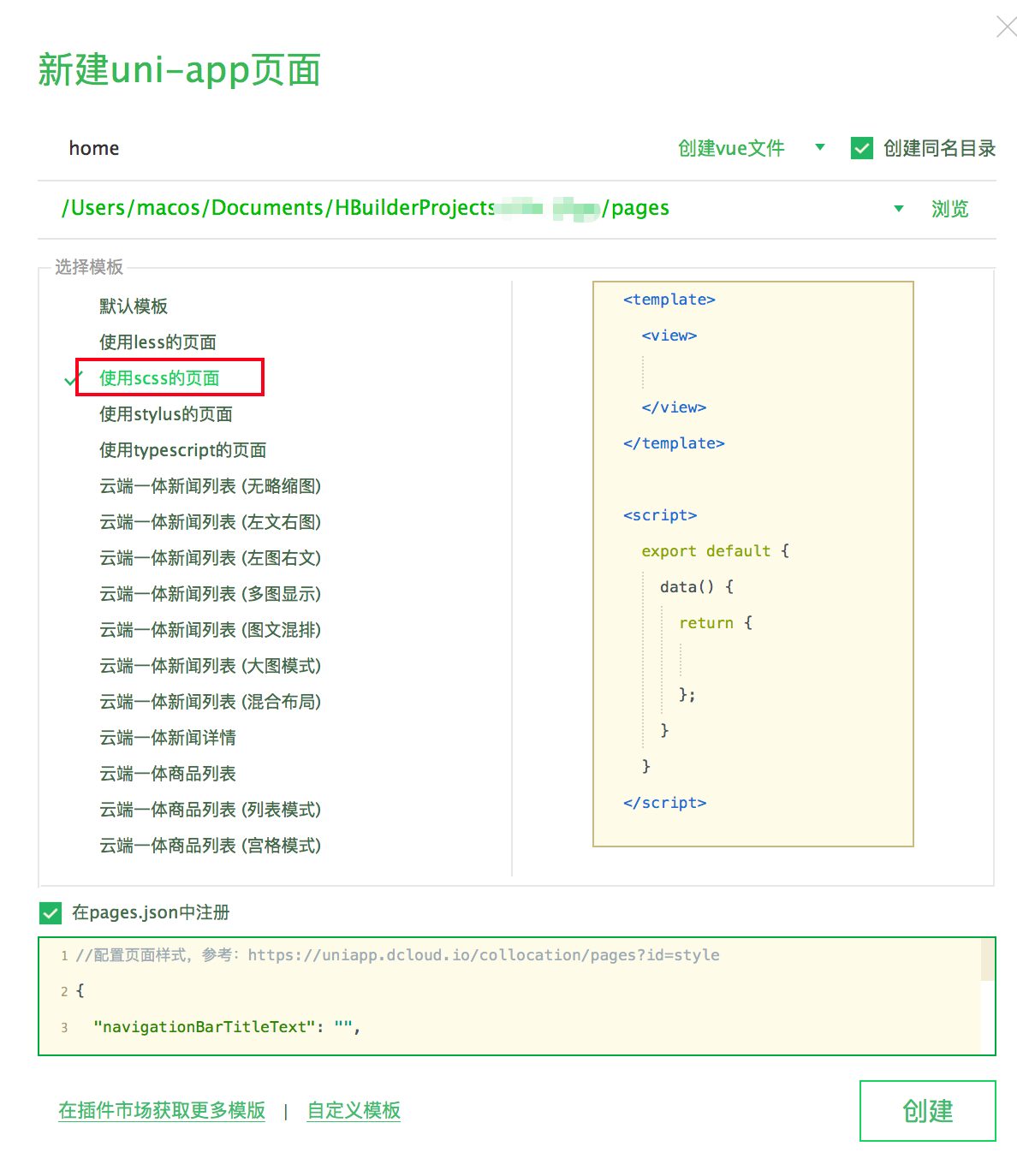
Task: Choose the 使用less的页面 template
Action: [158, 342]
